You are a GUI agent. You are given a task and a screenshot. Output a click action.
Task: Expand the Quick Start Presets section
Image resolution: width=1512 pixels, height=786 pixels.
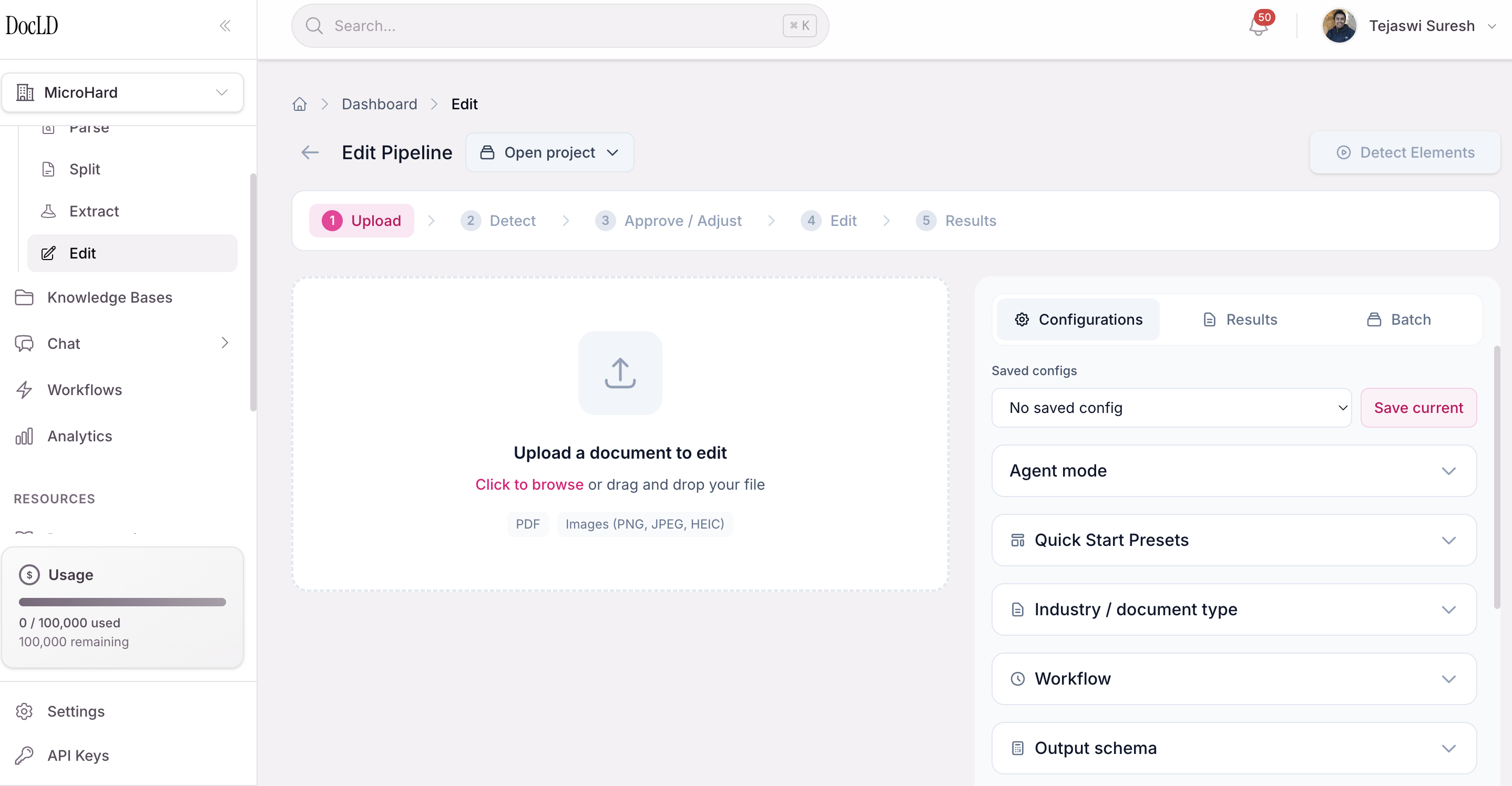pos(1233,540)
